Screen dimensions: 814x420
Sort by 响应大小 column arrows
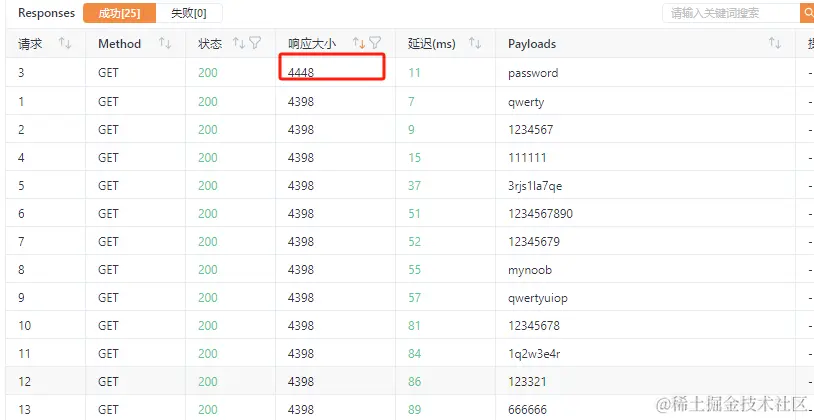pos(359,43)
